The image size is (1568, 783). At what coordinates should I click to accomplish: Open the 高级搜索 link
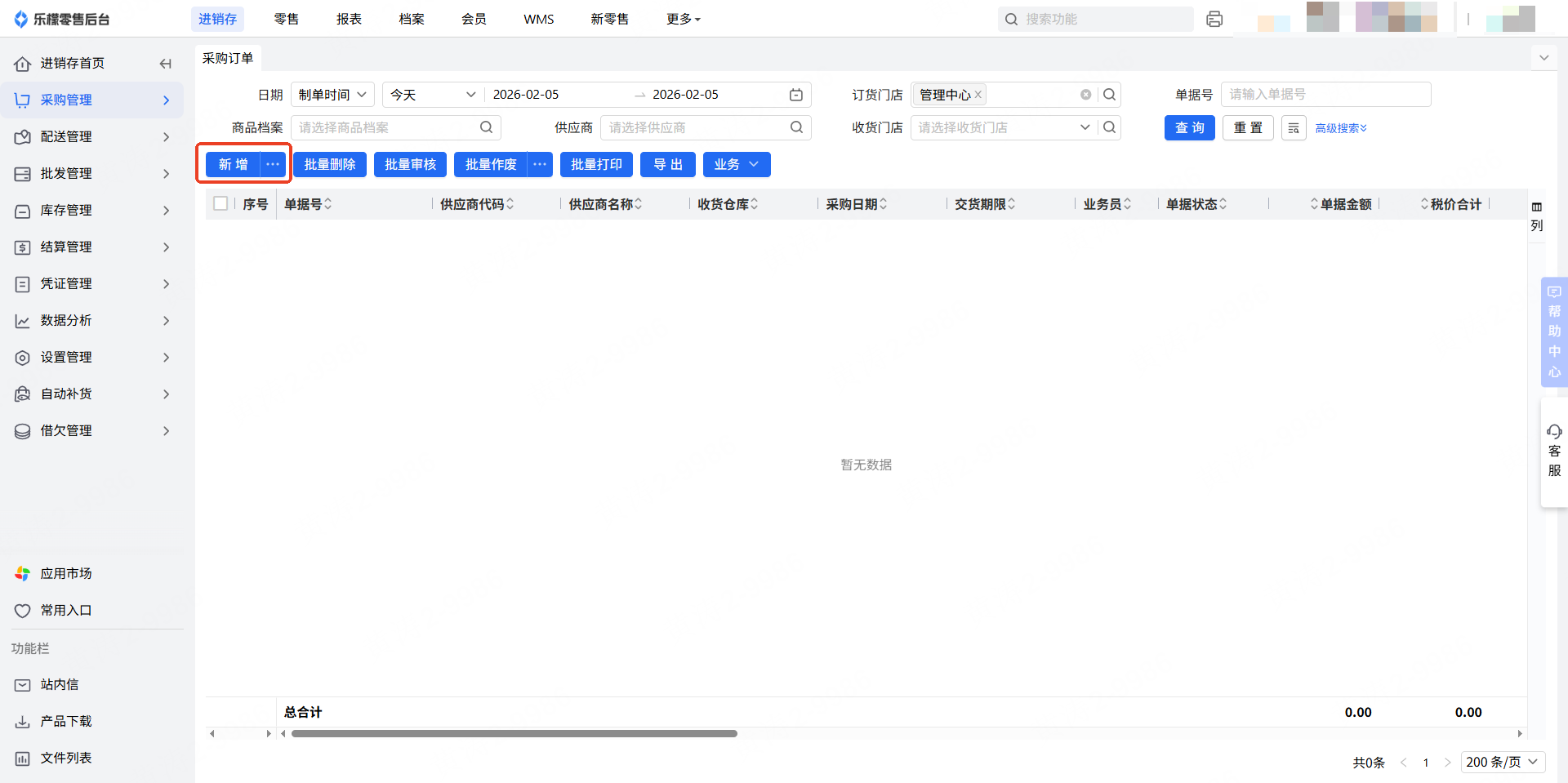1340,128
